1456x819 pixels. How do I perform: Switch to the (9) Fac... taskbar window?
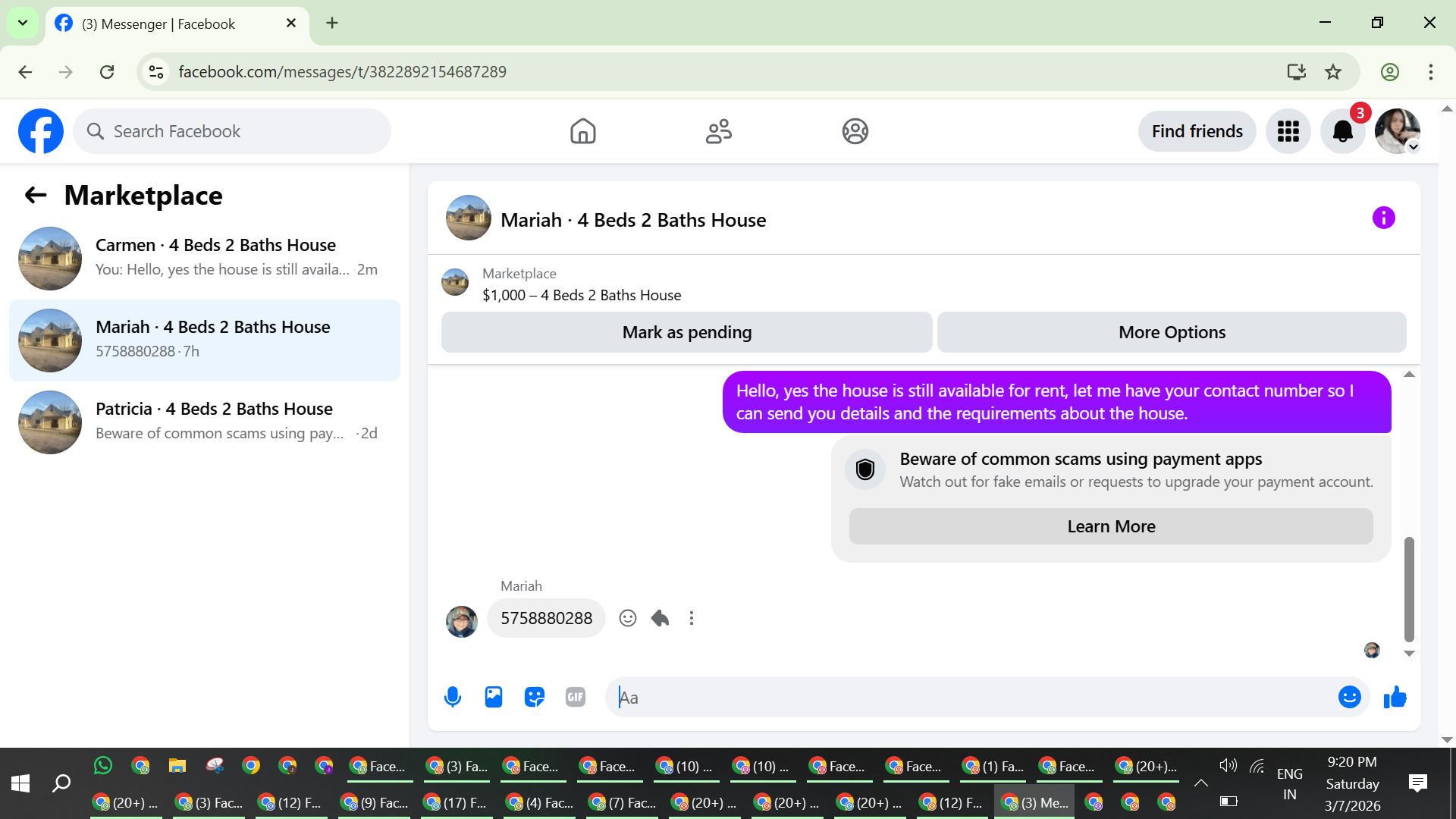click(x=374, y=802)
